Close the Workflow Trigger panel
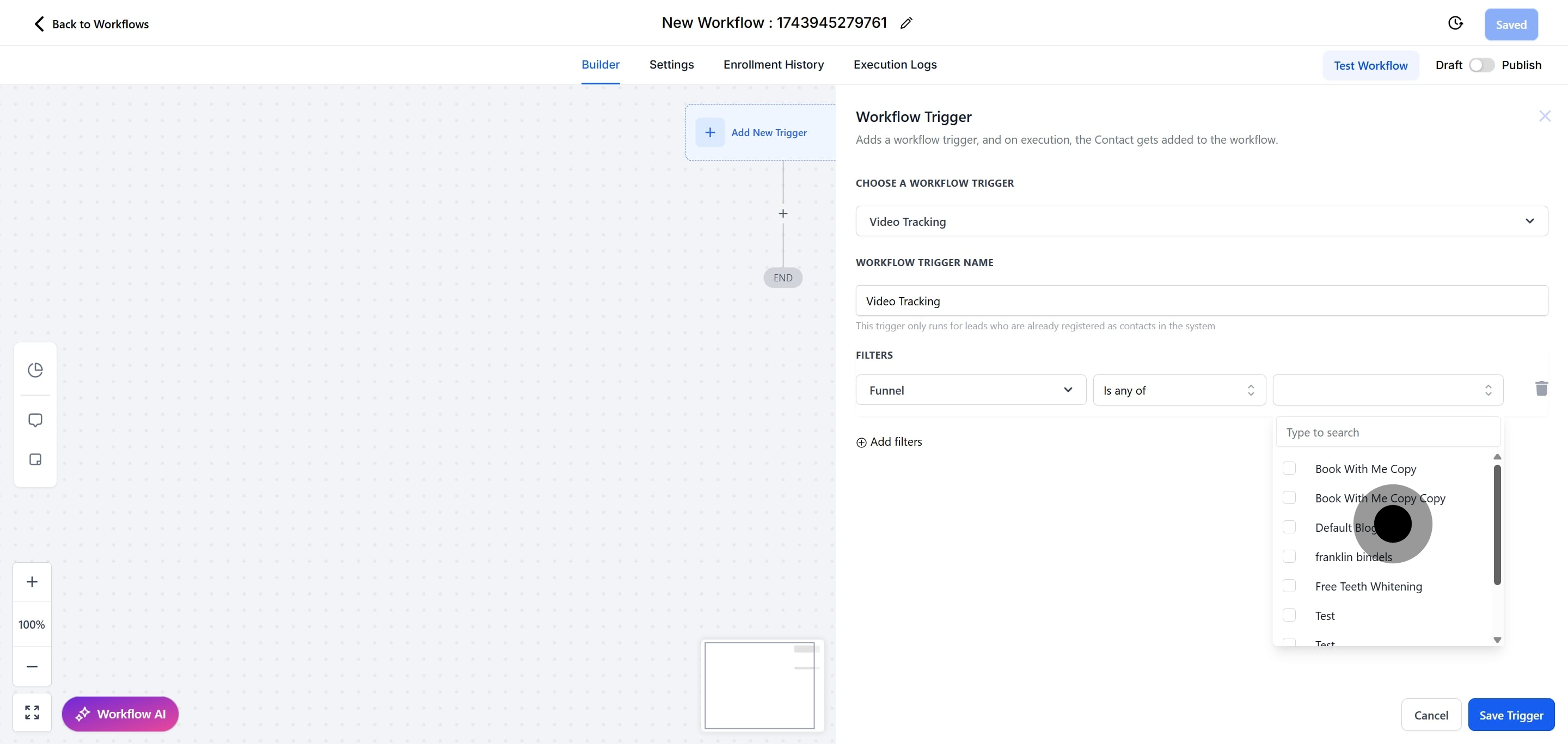 (1544, 116)
